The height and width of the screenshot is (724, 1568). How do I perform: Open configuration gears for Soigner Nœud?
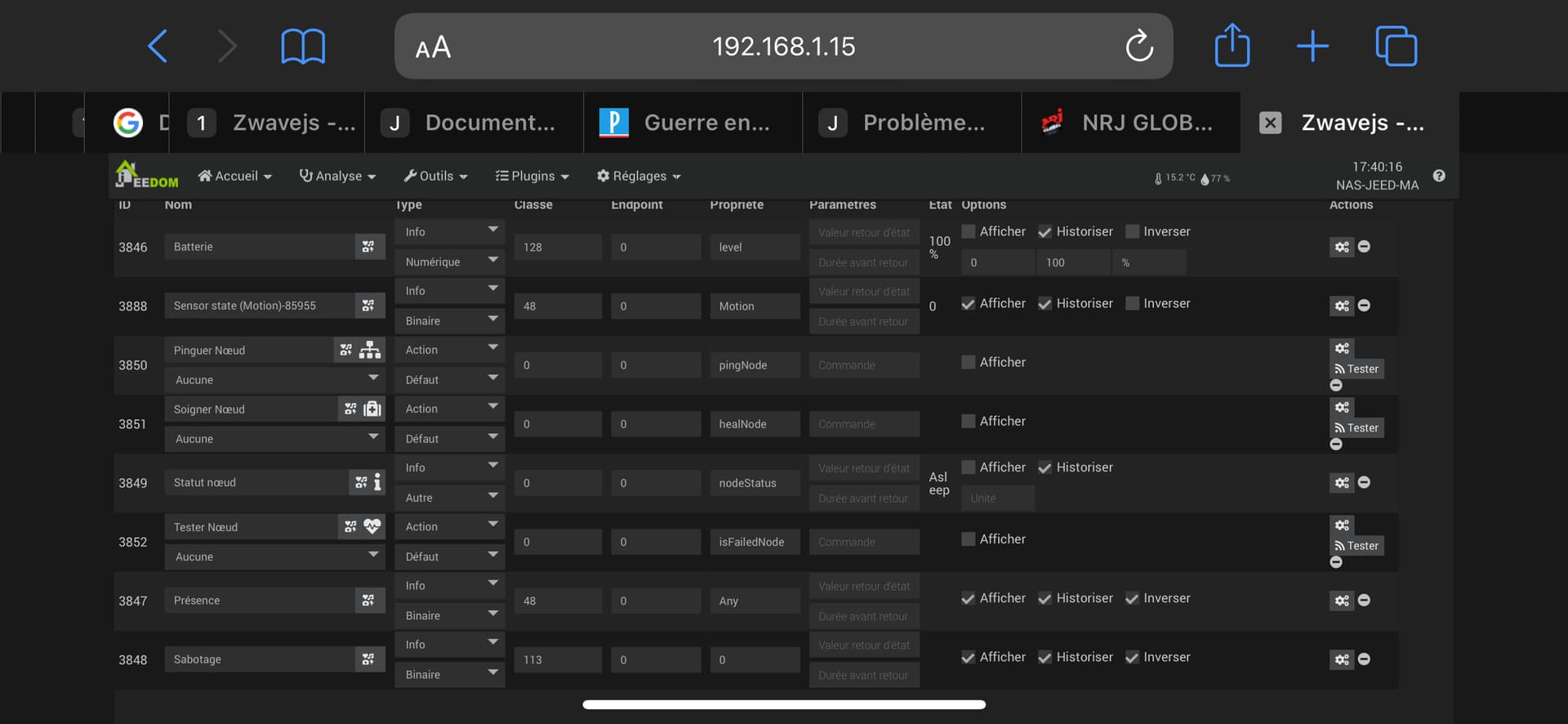(x=1342, y=407)
